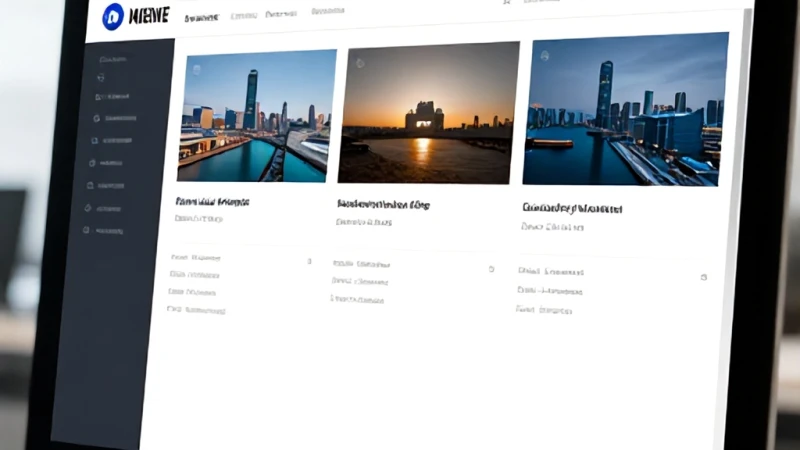The image size is (800, 450).
Task: Click the blue circular logo icon
Action: point(113,16)
